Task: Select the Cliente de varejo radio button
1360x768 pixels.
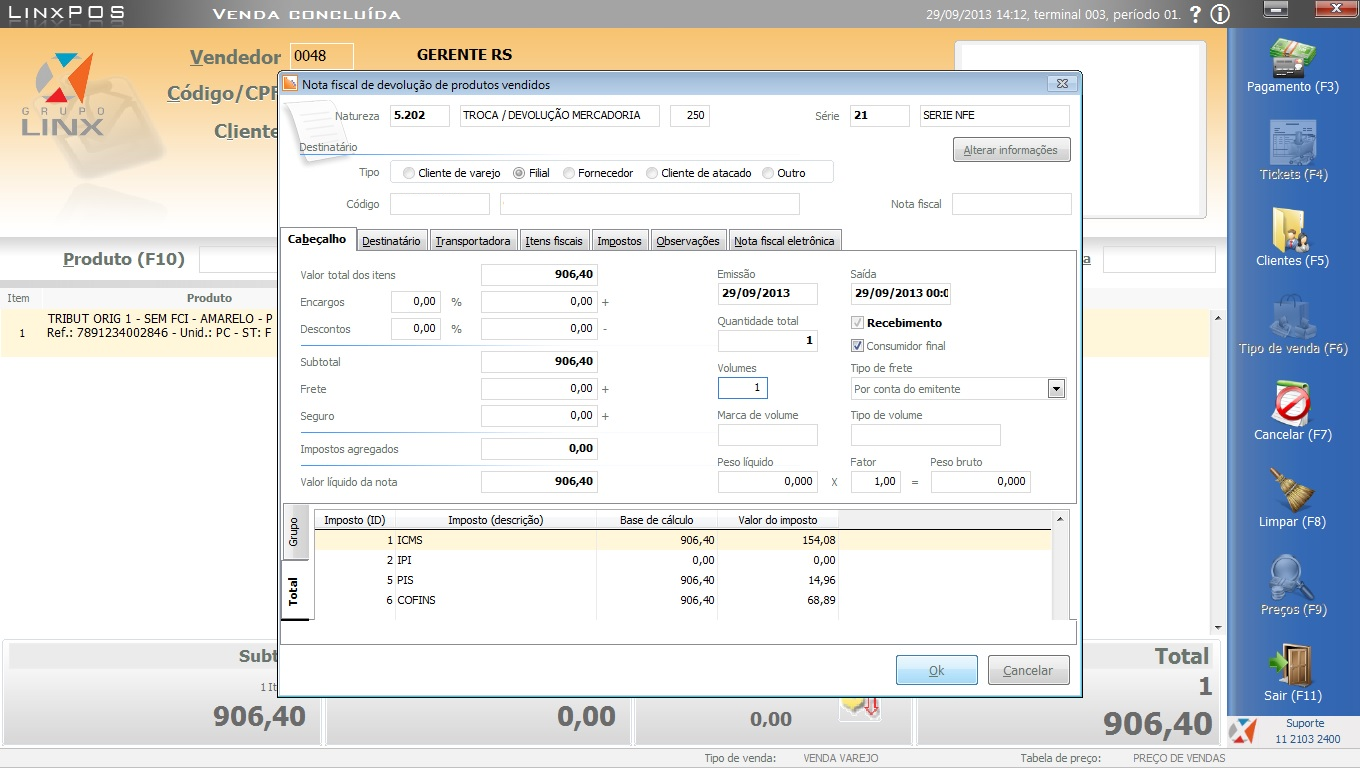Action: click(x=409, y=173)
